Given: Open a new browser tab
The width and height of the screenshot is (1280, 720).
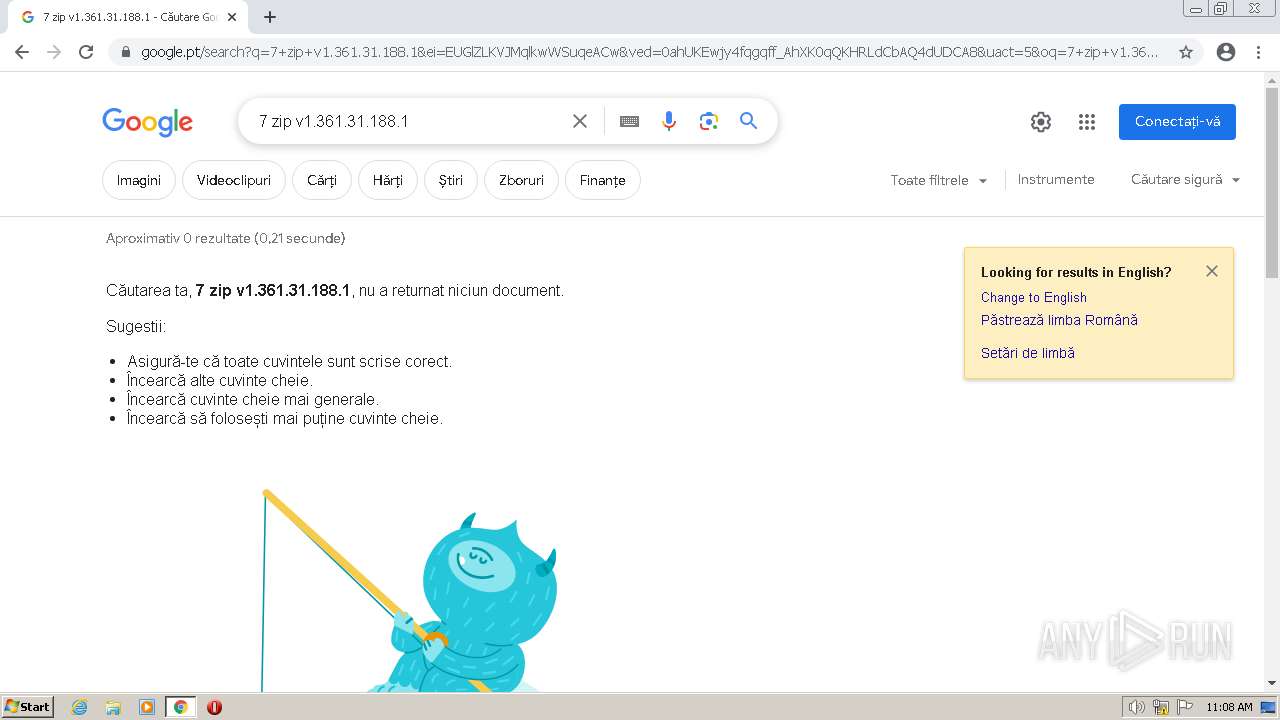Looking at the screenshot, I should (x=270, y=17).
